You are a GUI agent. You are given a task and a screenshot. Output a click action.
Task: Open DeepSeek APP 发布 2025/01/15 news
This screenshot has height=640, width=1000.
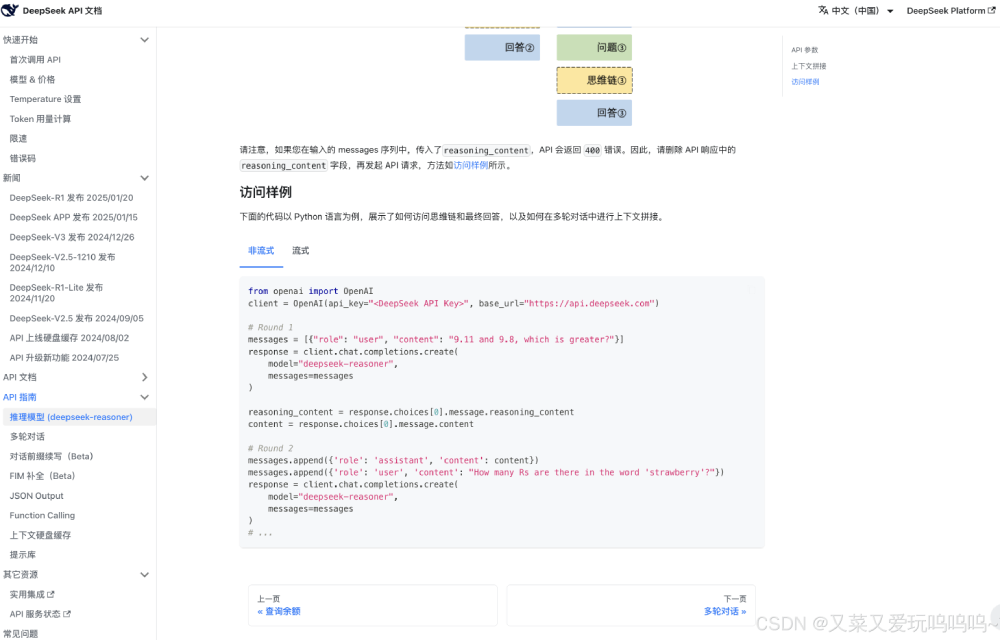(x=73, y=217)
